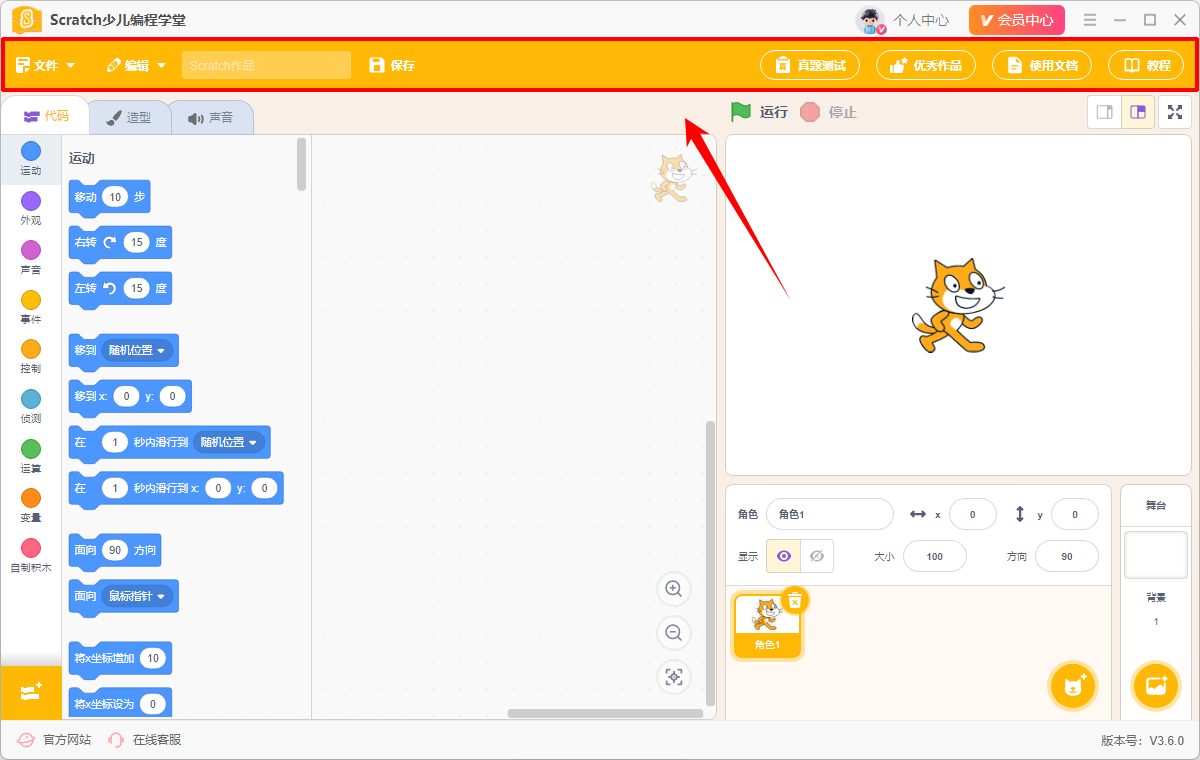This screenshot has width=1200, height=760.
Task: Click degrees value in 左转 block
Action: click(136, 288)
